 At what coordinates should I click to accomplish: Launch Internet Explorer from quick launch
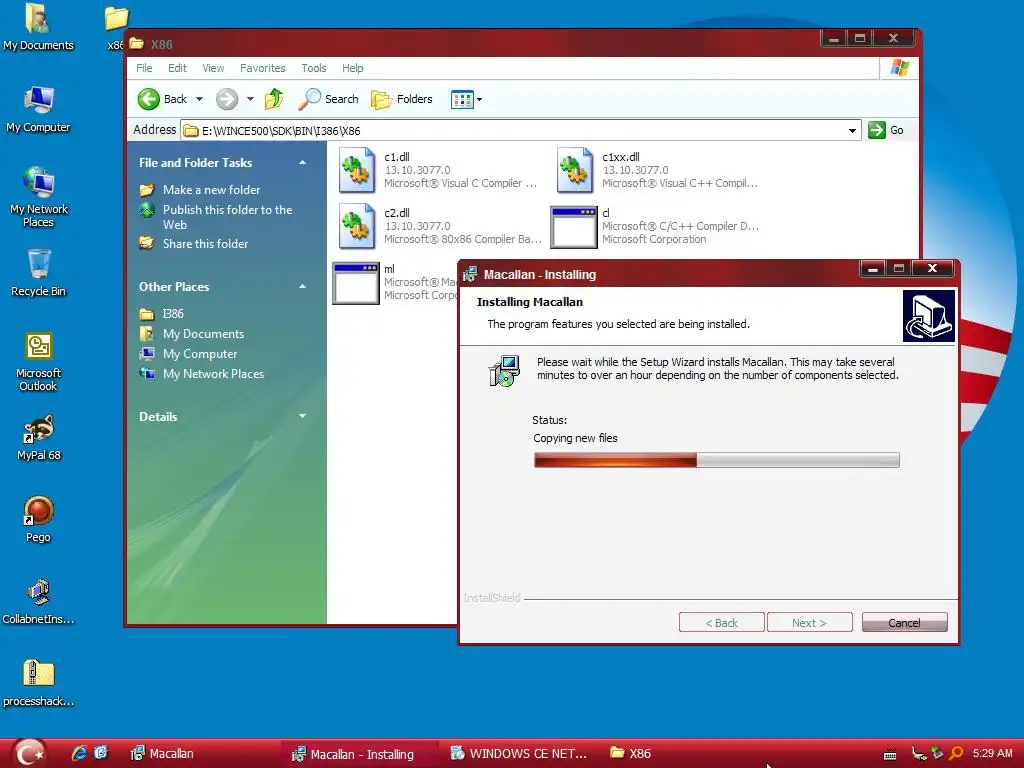79,753
